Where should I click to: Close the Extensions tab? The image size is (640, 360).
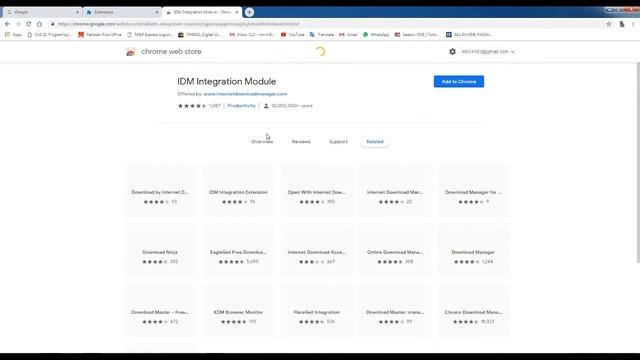coord(157,12)
